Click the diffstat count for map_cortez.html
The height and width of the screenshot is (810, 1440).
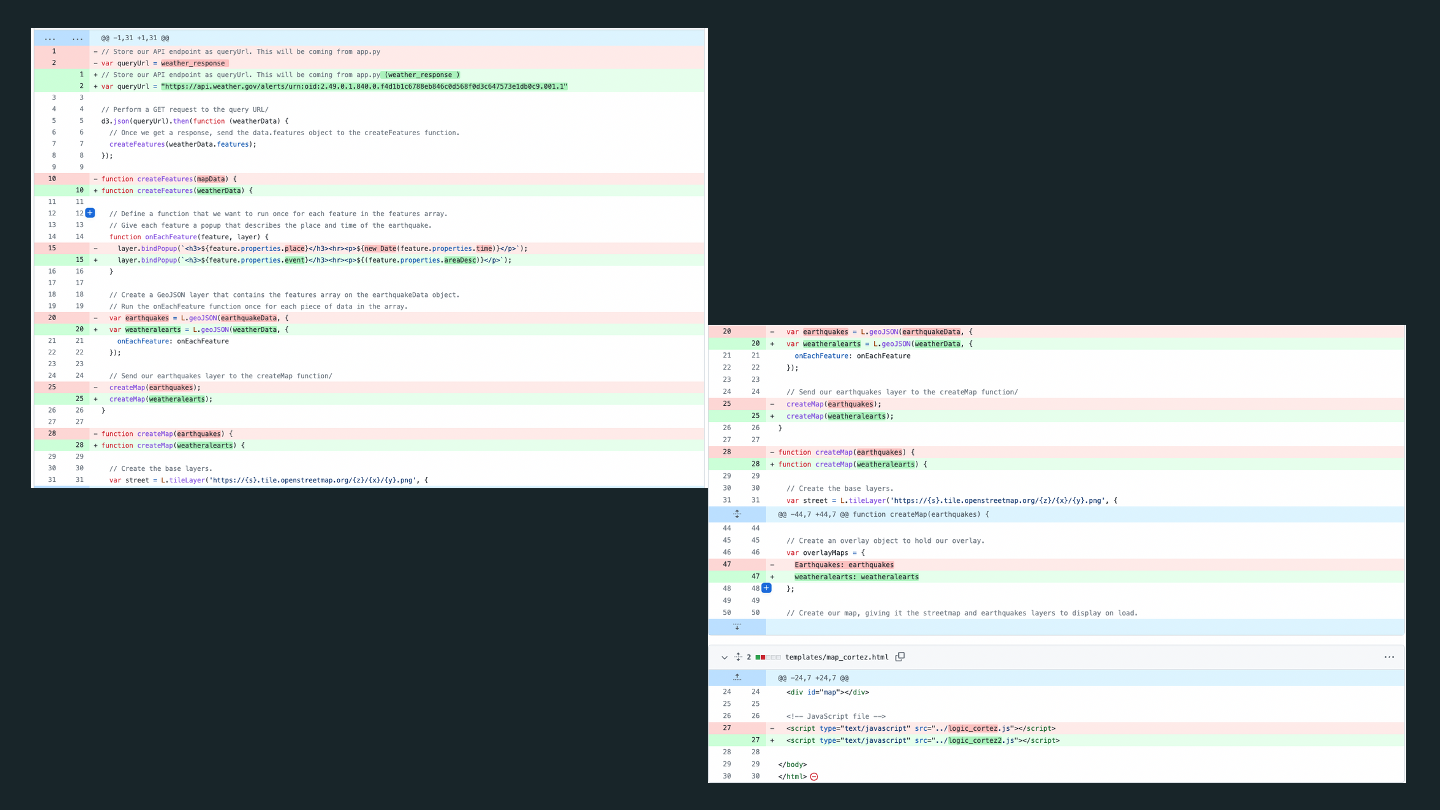coord(749,657)
